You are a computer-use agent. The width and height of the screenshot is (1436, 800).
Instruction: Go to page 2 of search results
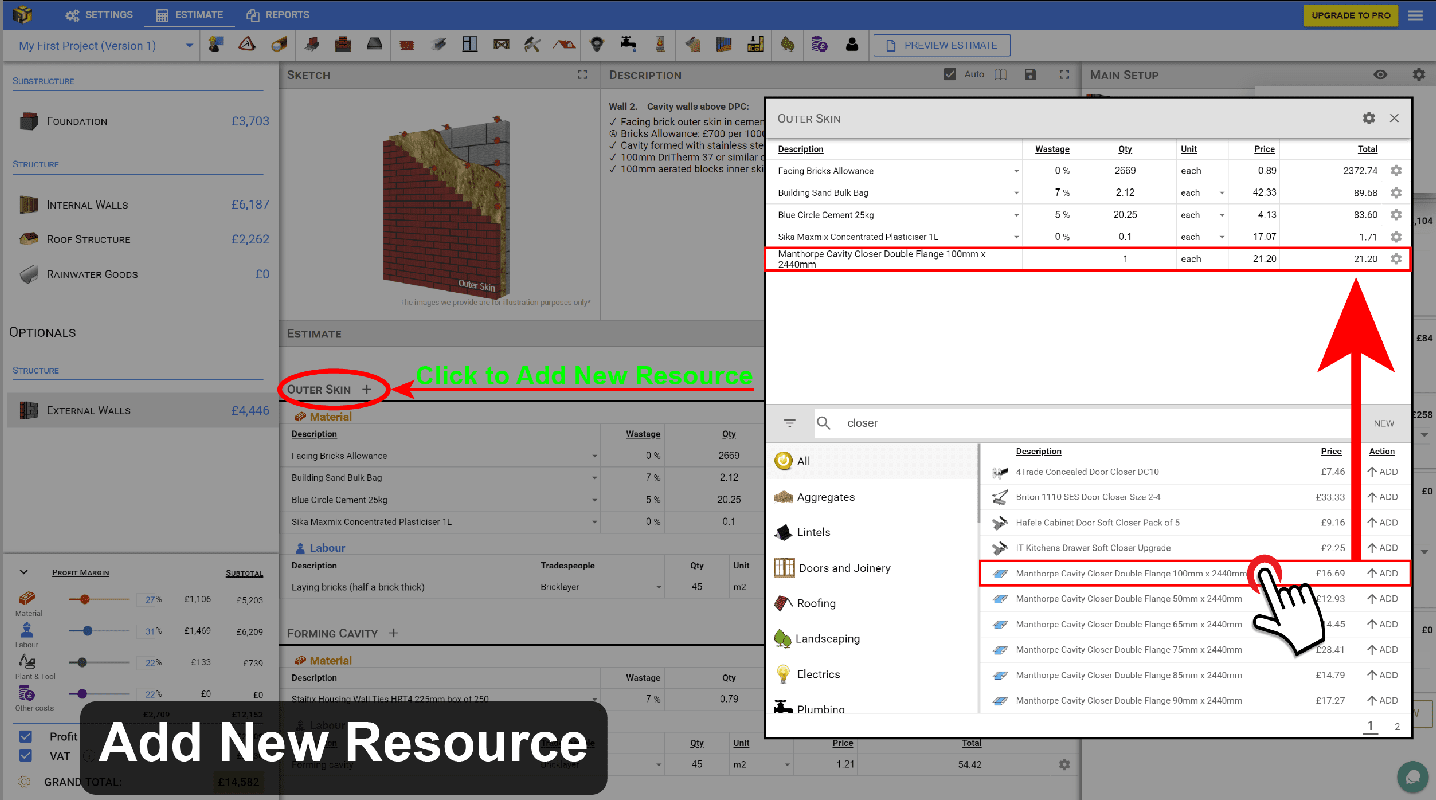coord(1398,727)
